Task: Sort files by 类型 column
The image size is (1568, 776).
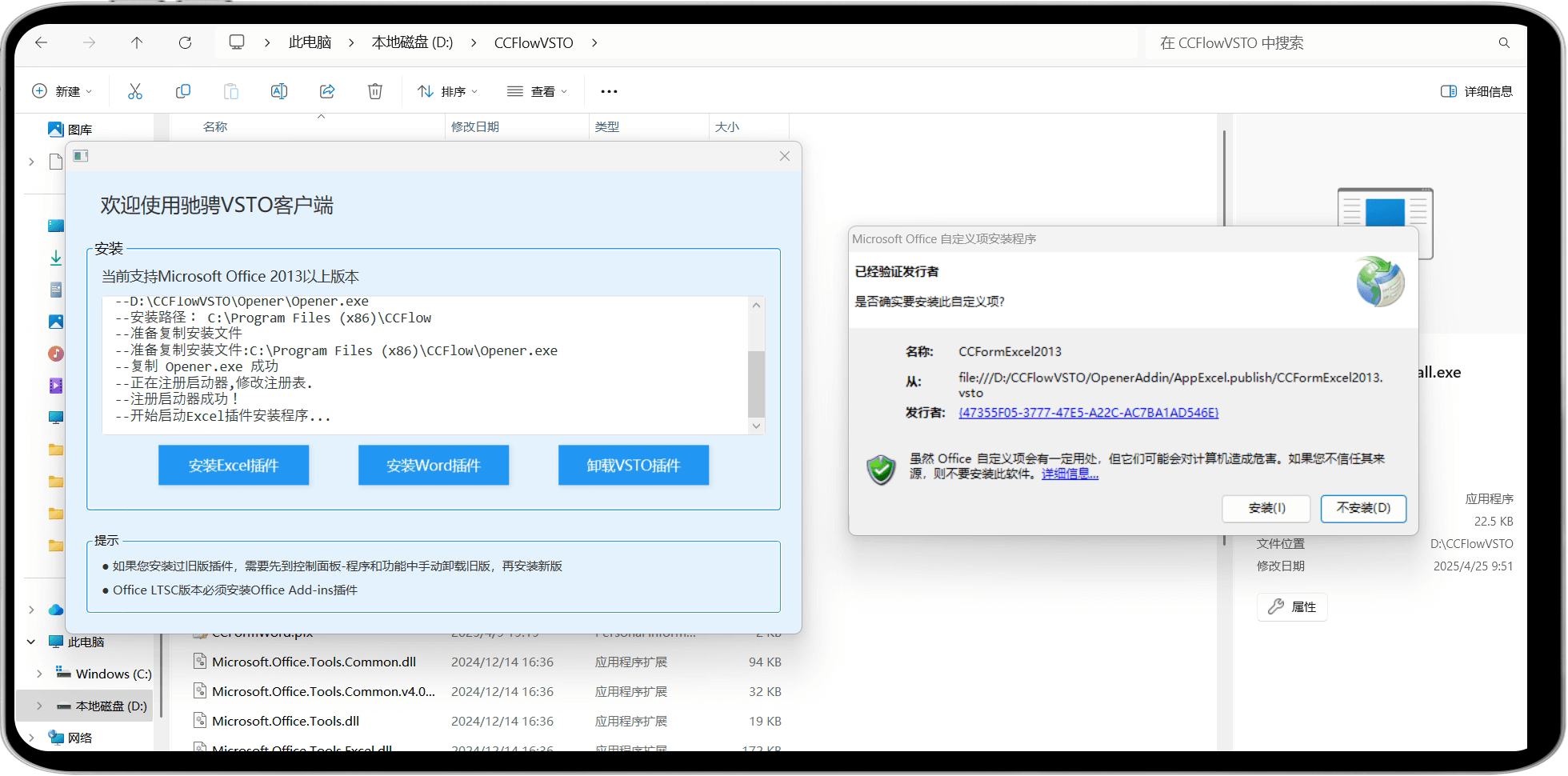Action: coord(607,126)
